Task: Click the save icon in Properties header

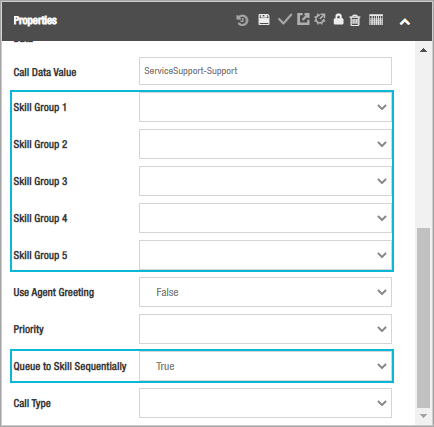Action: tap(264, 20)
